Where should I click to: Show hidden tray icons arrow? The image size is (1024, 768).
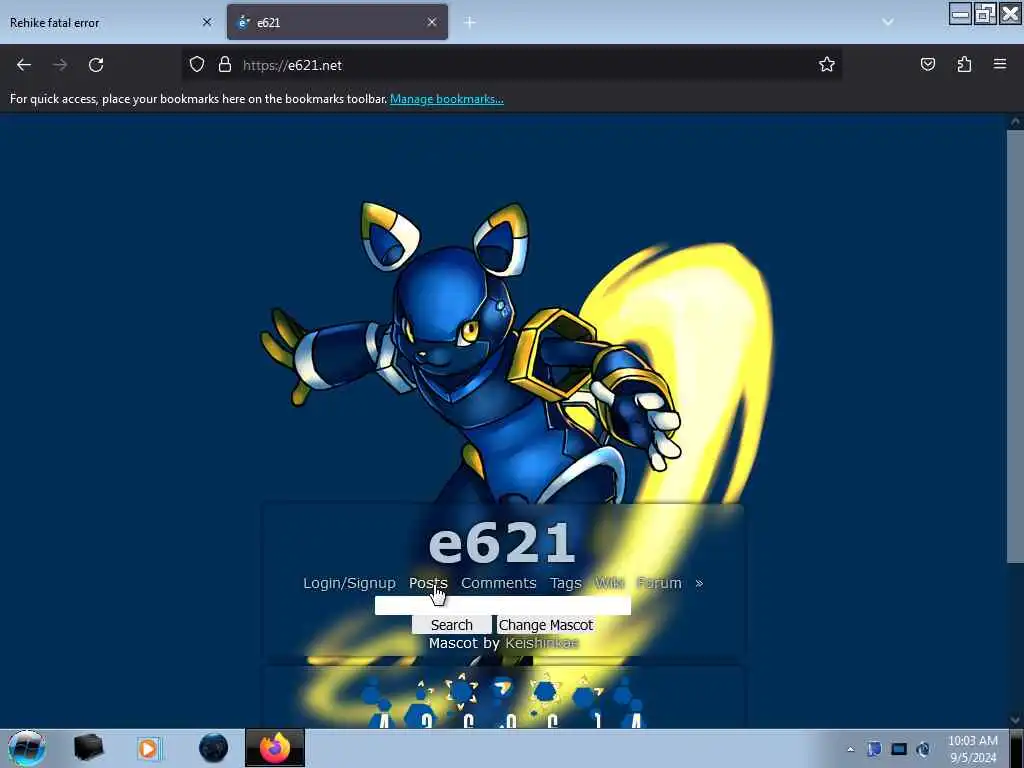click(850, 749)
